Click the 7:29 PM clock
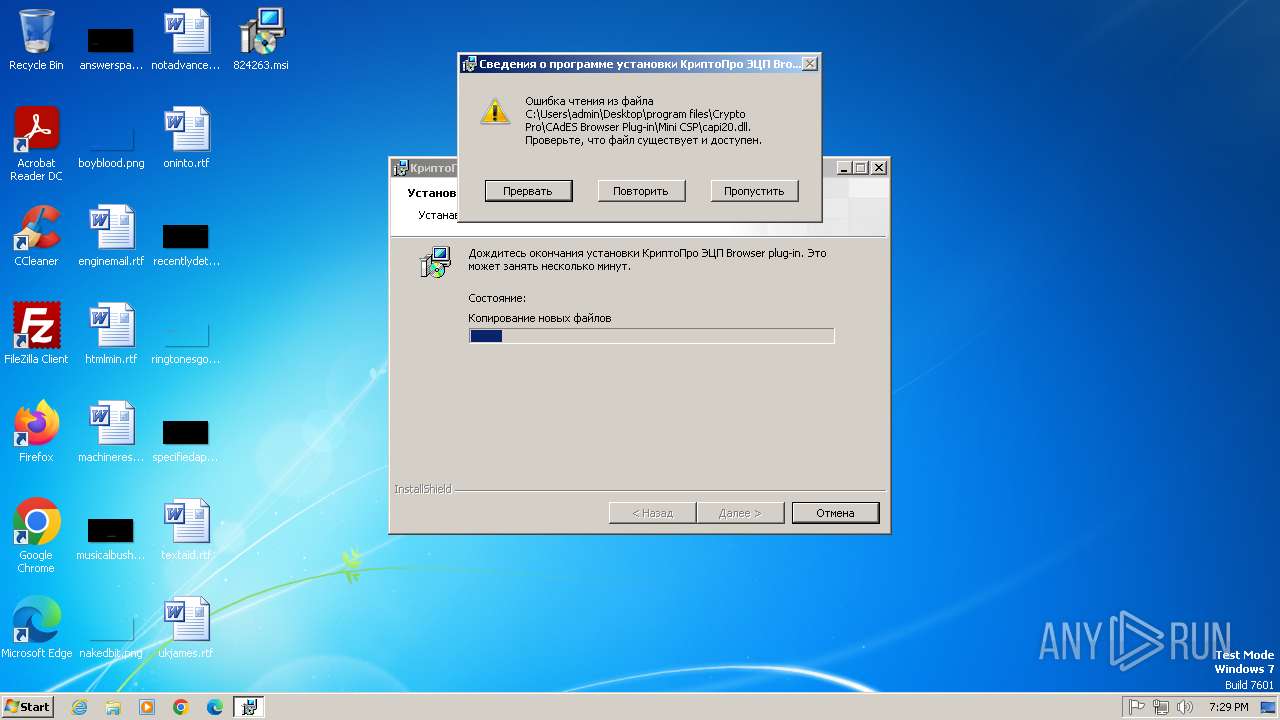 point(1229,707)
